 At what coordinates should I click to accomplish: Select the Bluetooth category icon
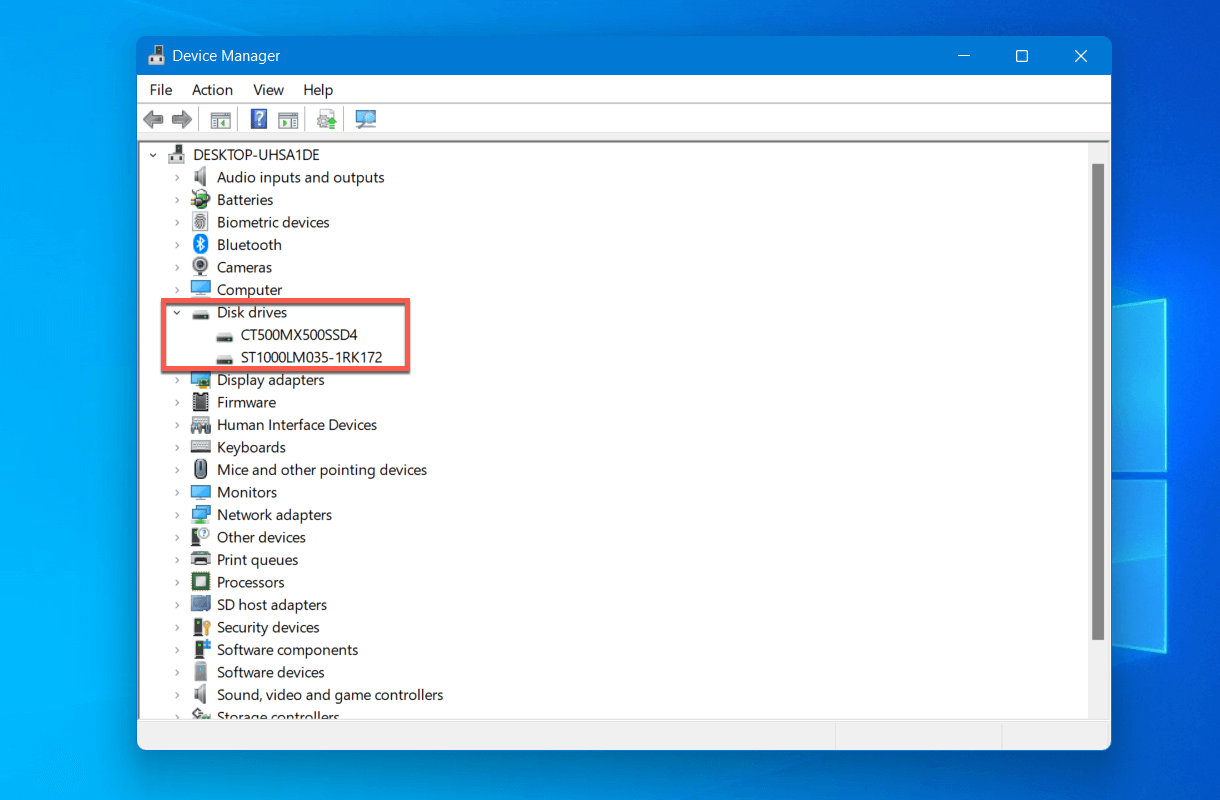(201, 245)
